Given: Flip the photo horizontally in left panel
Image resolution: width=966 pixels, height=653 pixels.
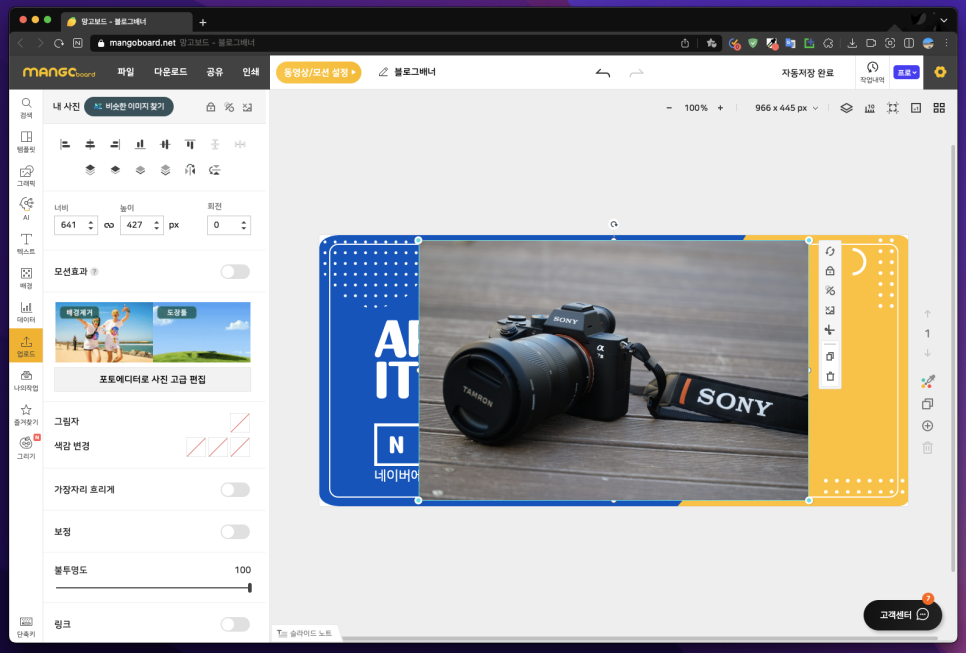Looking at the screenshot, I should [x=190, y=170].
